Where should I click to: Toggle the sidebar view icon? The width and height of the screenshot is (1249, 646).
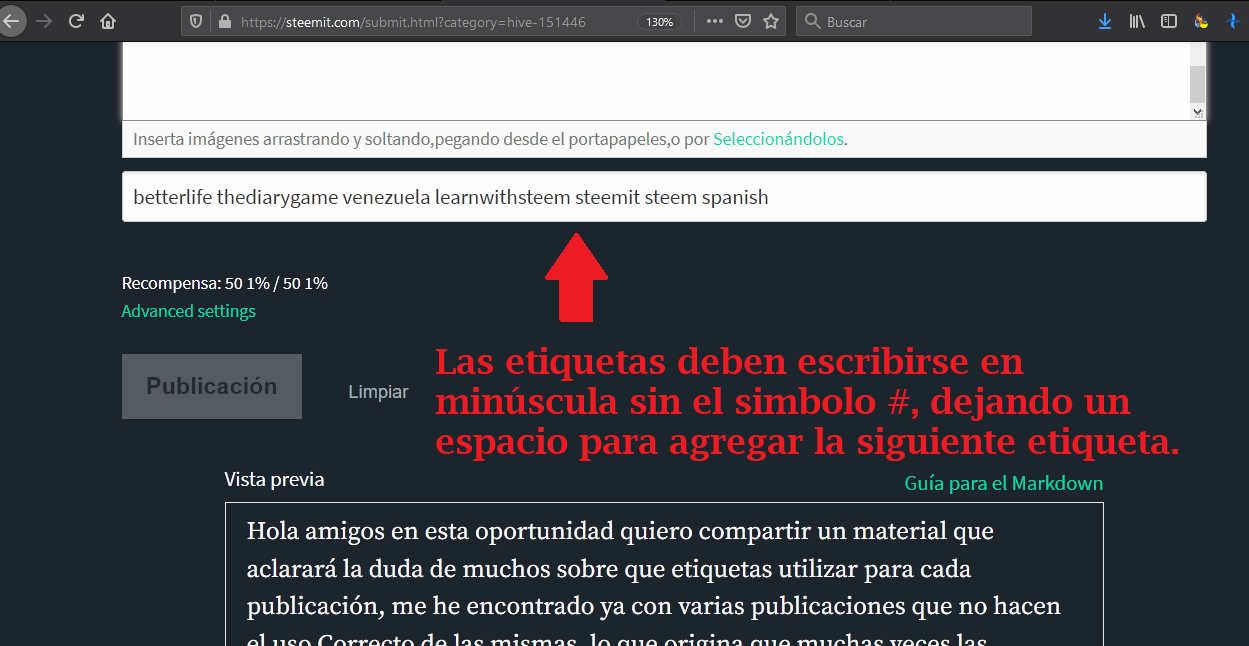(1168, 21)
